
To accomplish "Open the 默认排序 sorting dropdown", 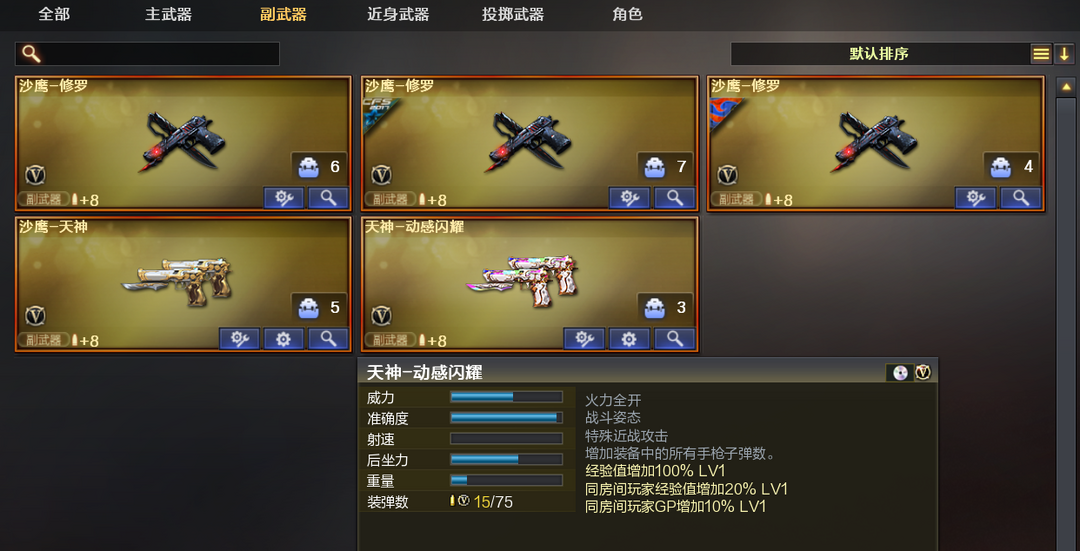I will click(x=879, y=54).
